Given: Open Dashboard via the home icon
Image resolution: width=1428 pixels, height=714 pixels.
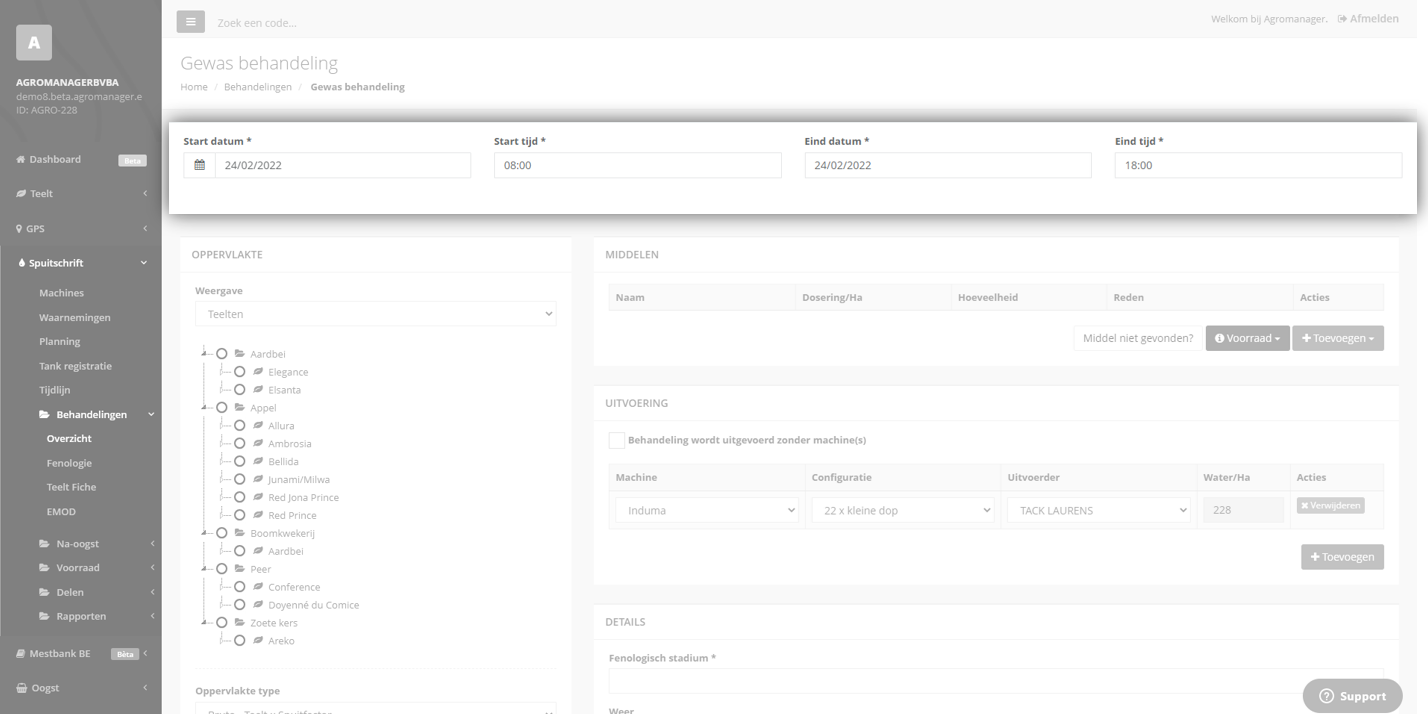Looking at the screenshot, I should pyautogui.click(x=21, y=159).
